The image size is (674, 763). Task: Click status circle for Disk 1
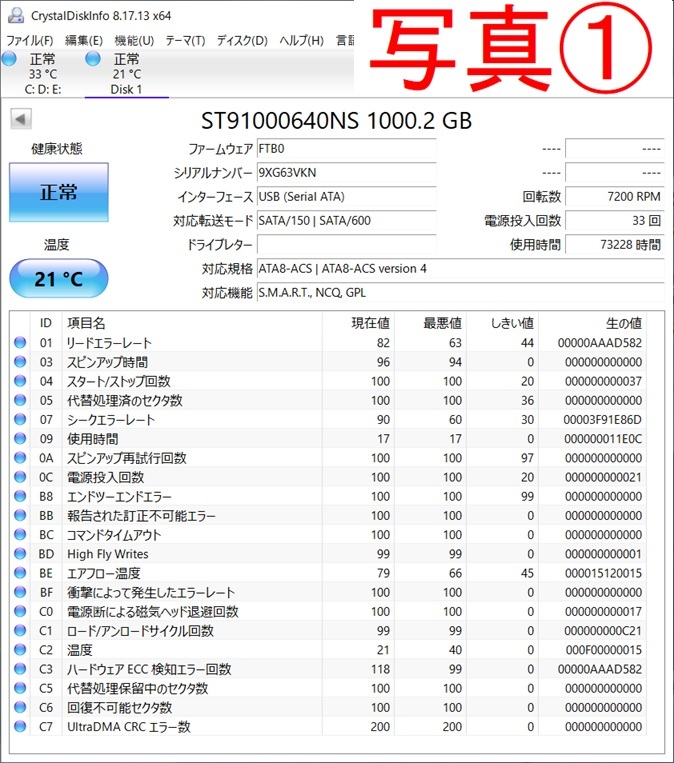[93, 59]
